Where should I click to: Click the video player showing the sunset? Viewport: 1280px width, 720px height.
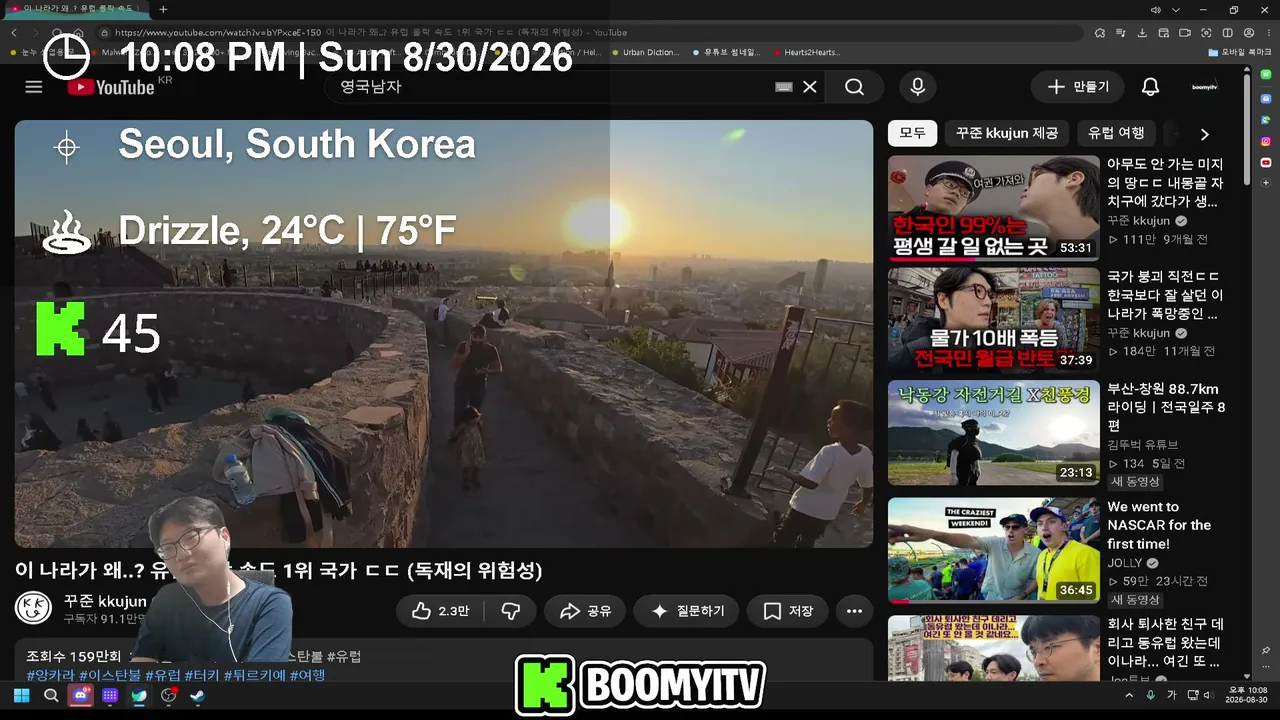(444, 334)
